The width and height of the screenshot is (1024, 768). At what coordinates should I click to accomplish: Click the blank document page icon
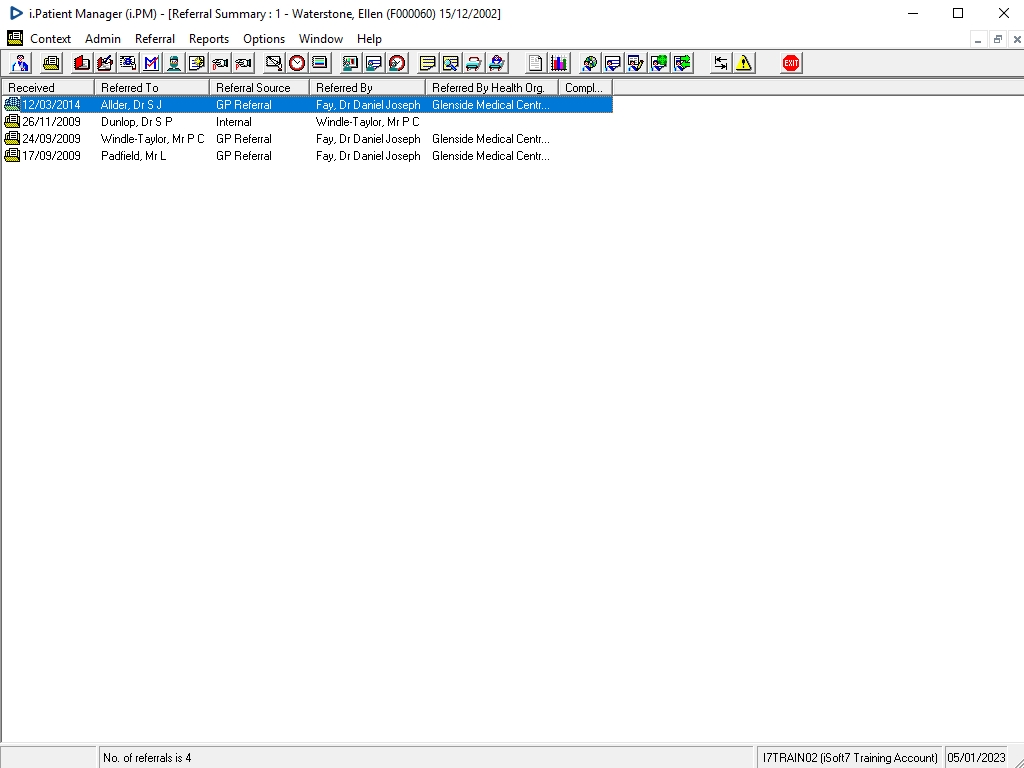tap(535, 63)
